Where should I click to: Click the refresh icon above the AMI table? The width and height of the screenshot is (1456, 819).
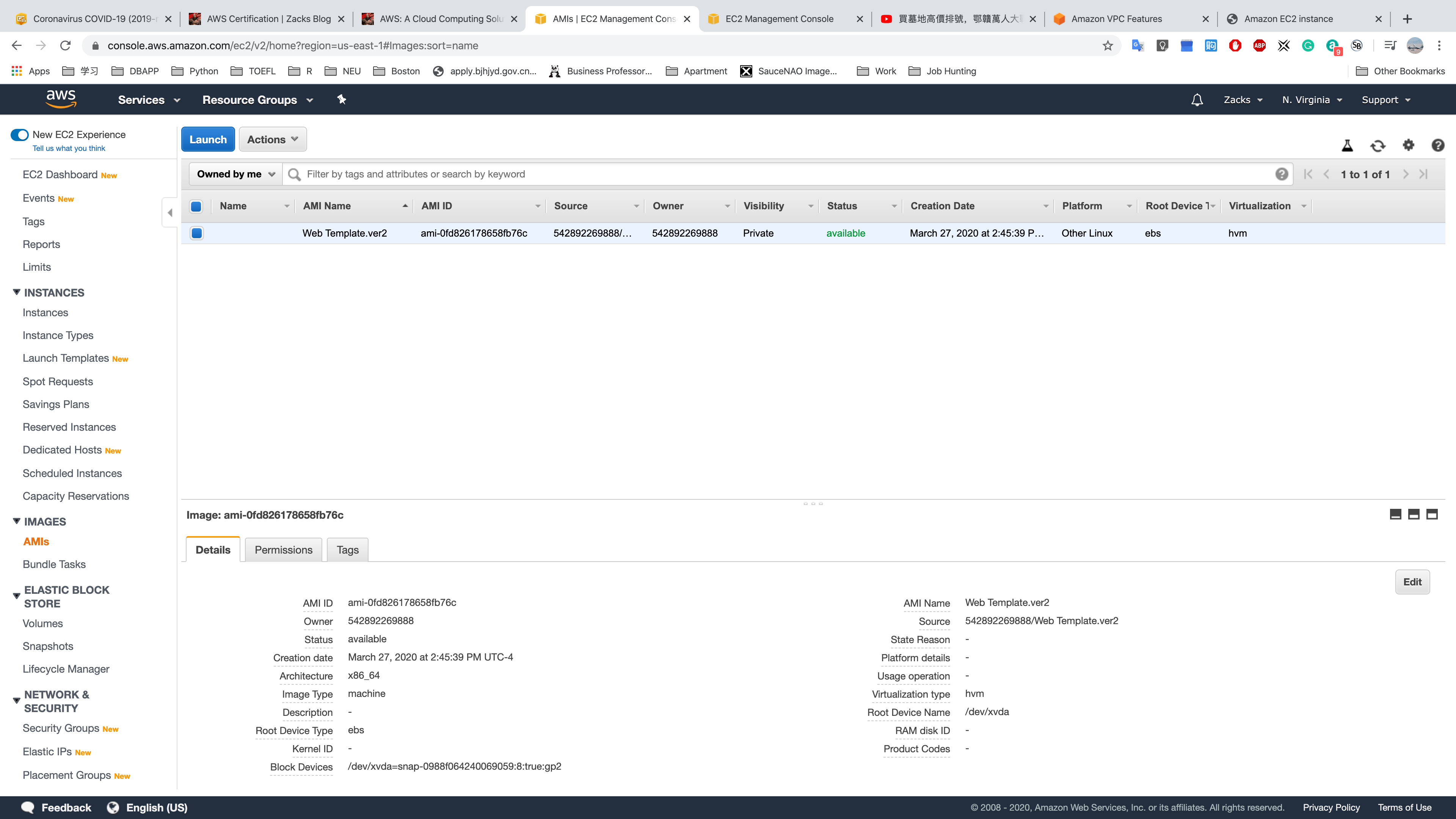[1378, 146]
